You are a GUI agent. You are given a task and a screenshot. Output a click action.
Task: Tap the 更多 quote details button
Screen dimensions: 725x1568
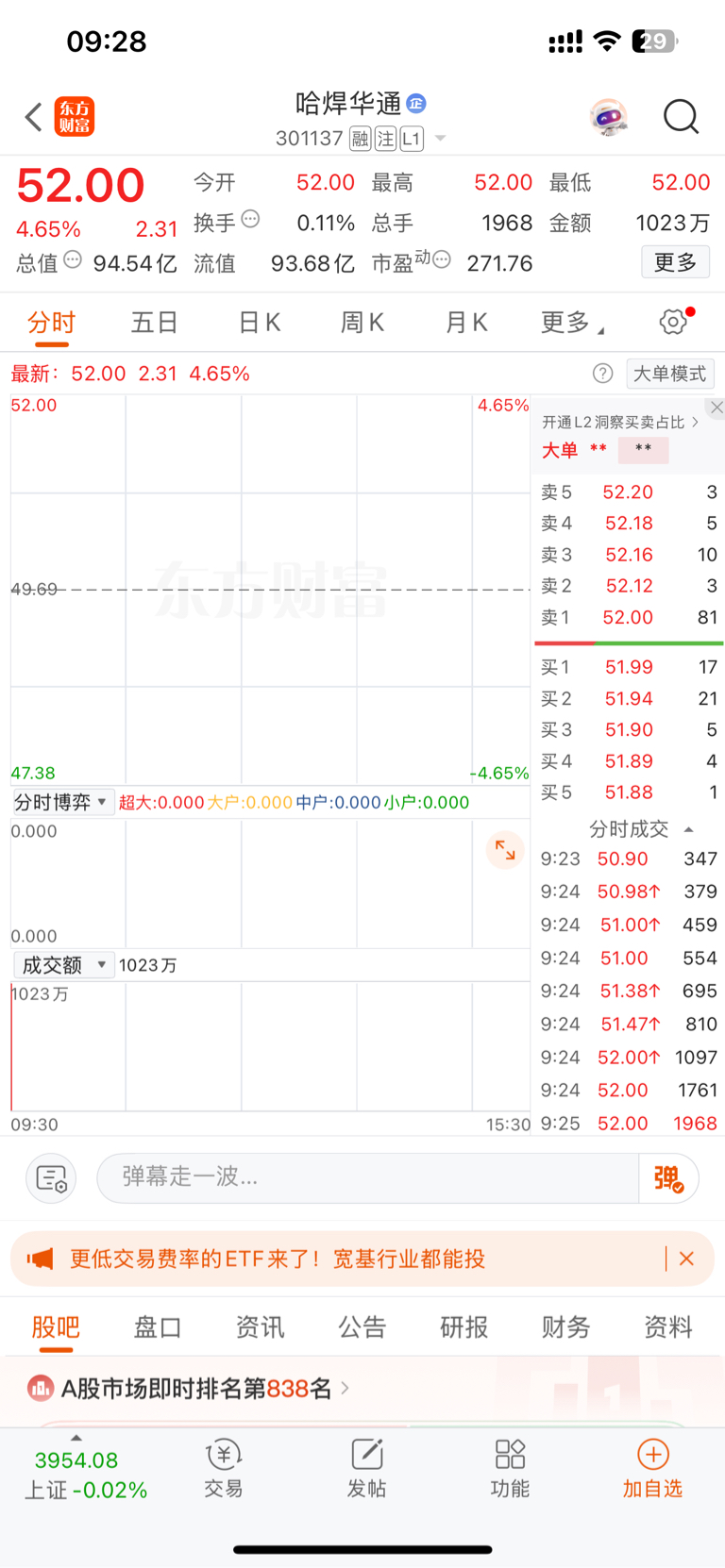(x=676, y=262)
